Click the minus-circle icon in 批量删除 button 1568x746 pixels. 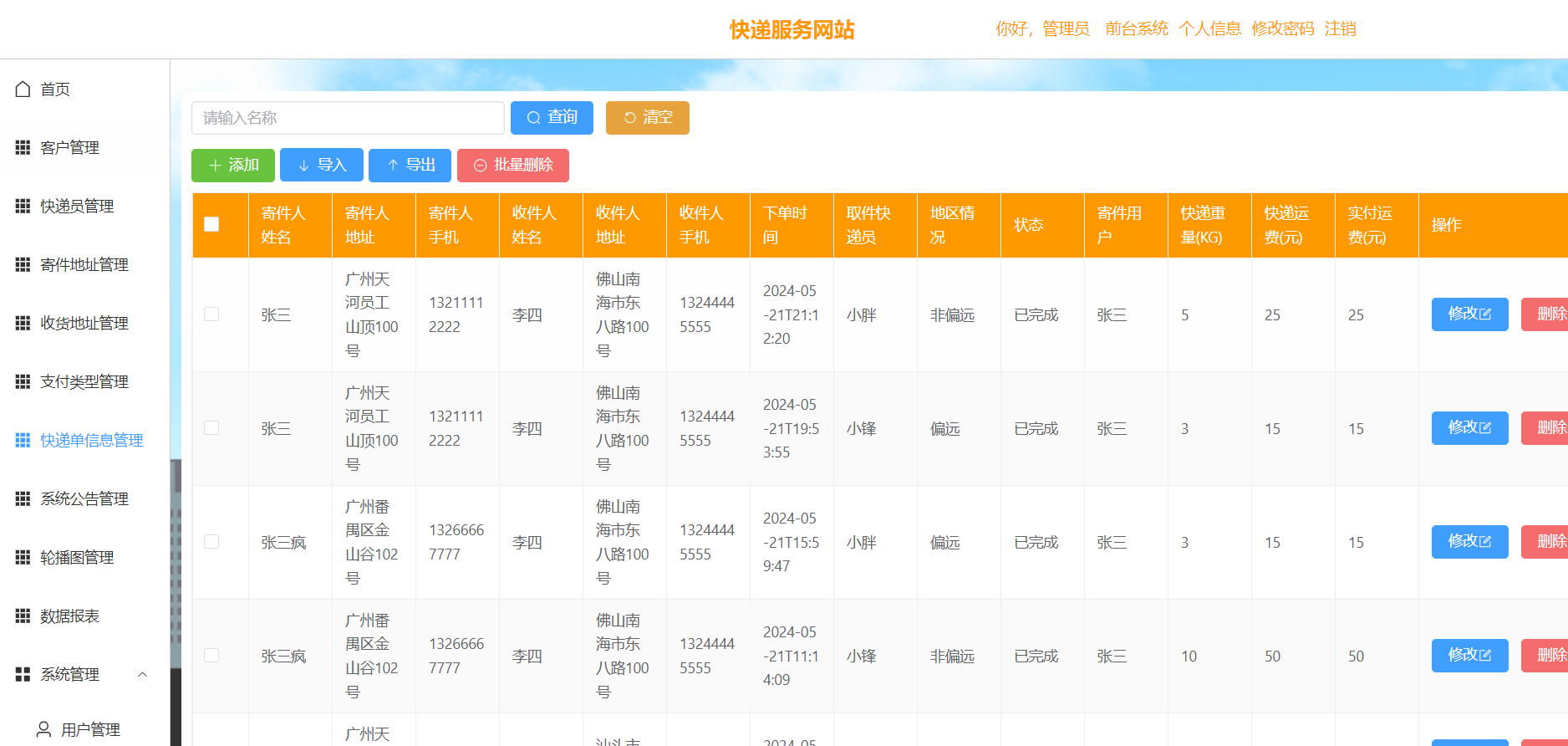[x=481, y=166]
